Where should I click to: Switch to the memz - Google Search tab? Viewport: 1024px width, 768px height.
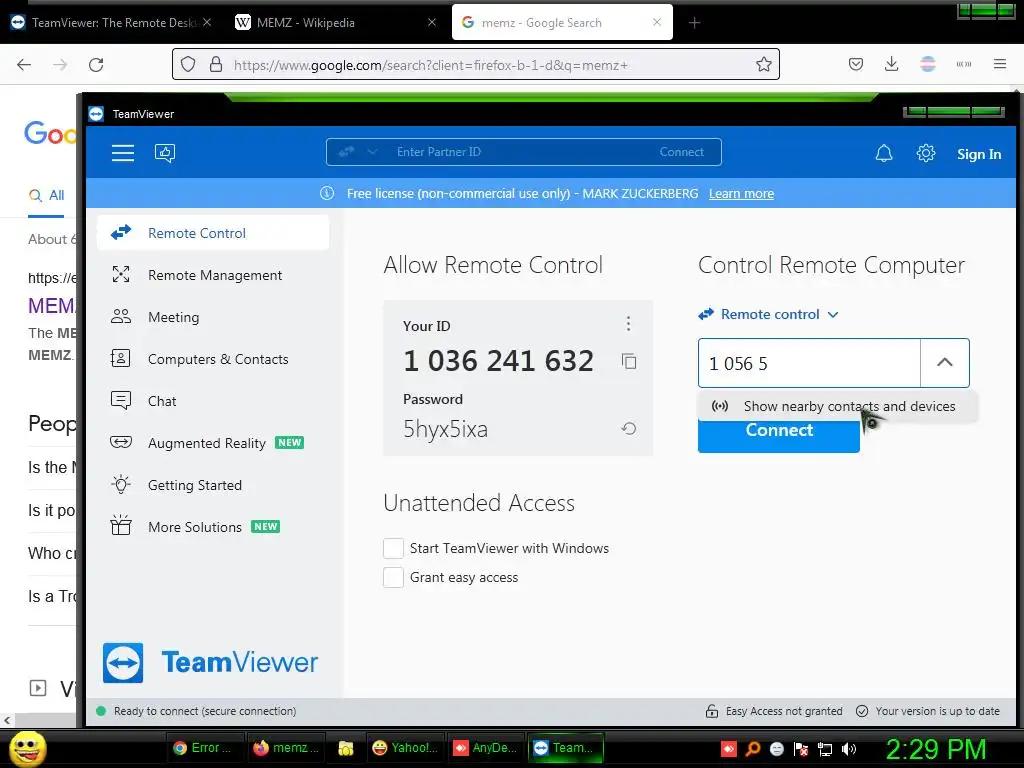(562, 22)
